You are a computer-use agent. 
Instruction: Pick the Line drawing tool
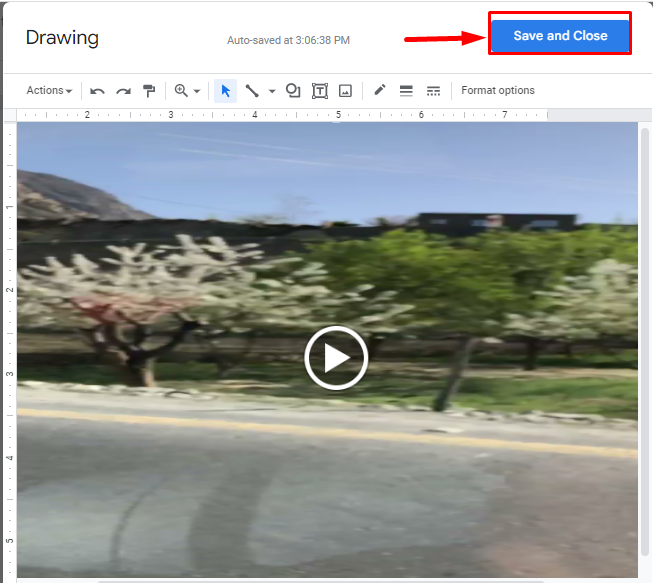[252, 91]
